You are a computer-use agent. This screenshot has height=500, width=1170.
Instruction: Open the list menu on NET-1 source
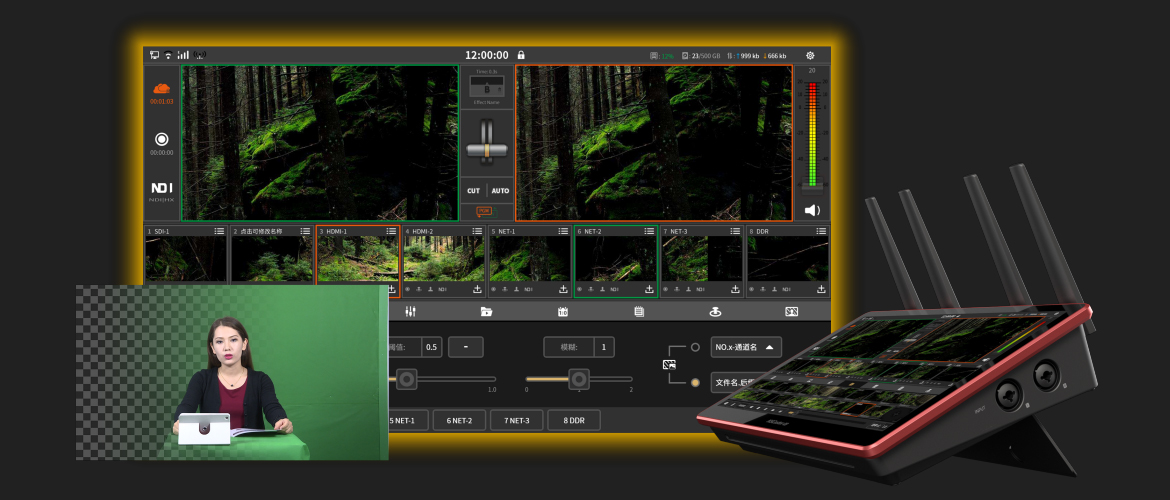point(563,231)
